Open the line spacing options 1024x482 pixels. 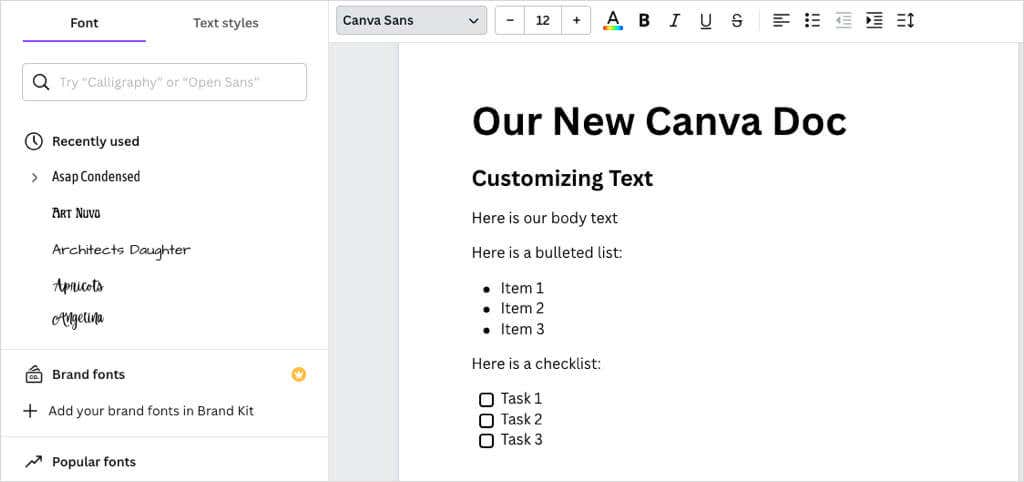tap(905, 20)
